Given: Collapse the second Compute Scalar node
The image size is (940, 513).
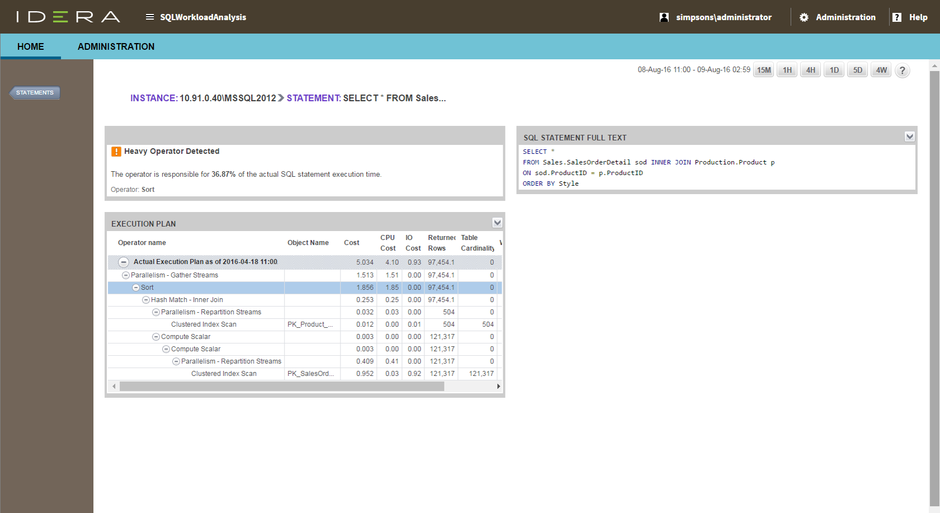Looking at the screenshot, I should click(x=166, y=349).
